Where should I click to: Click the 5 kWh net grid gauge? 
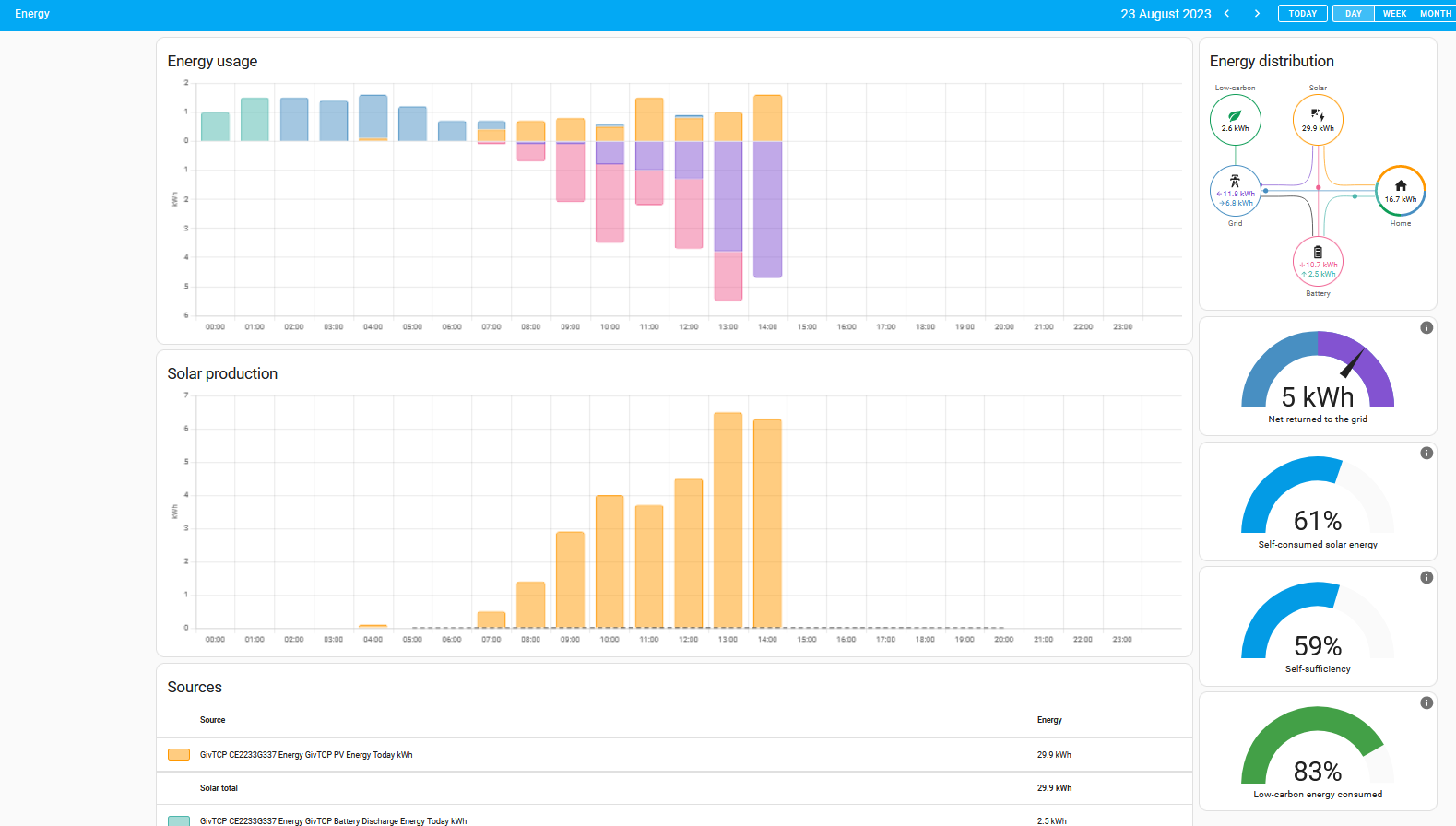point(1318,375)
